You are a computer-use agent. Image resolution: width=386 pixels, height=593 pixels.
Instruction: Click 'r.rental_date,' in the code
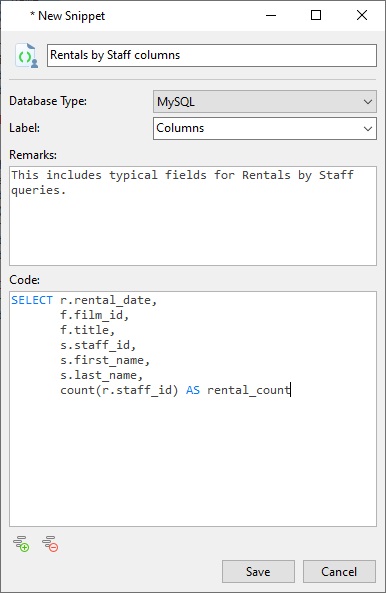(109, 300)
